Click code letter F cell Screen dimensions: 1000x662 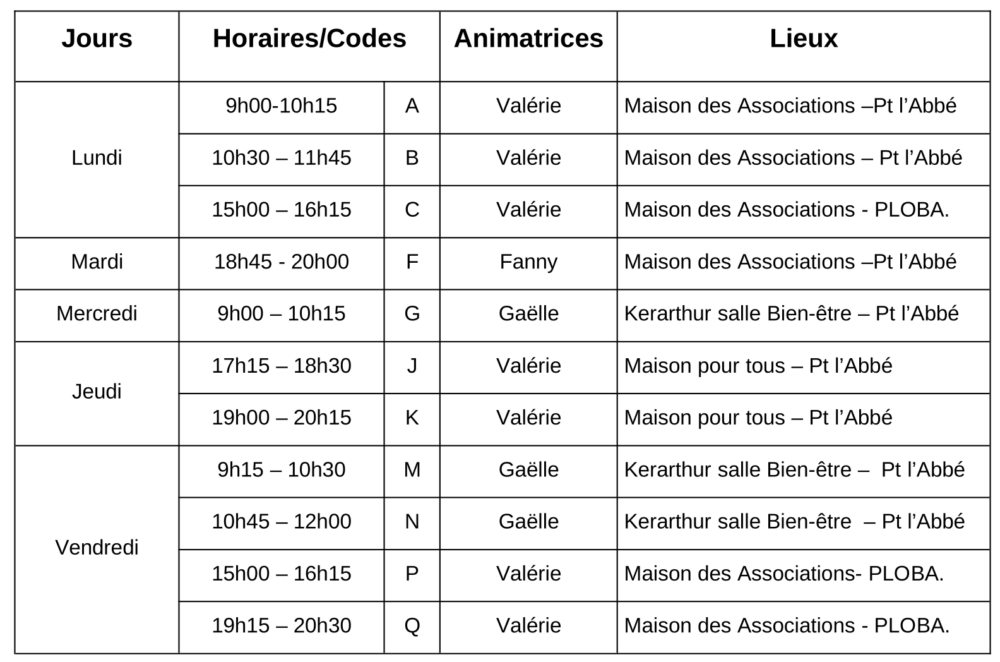(x=412, y=262)
